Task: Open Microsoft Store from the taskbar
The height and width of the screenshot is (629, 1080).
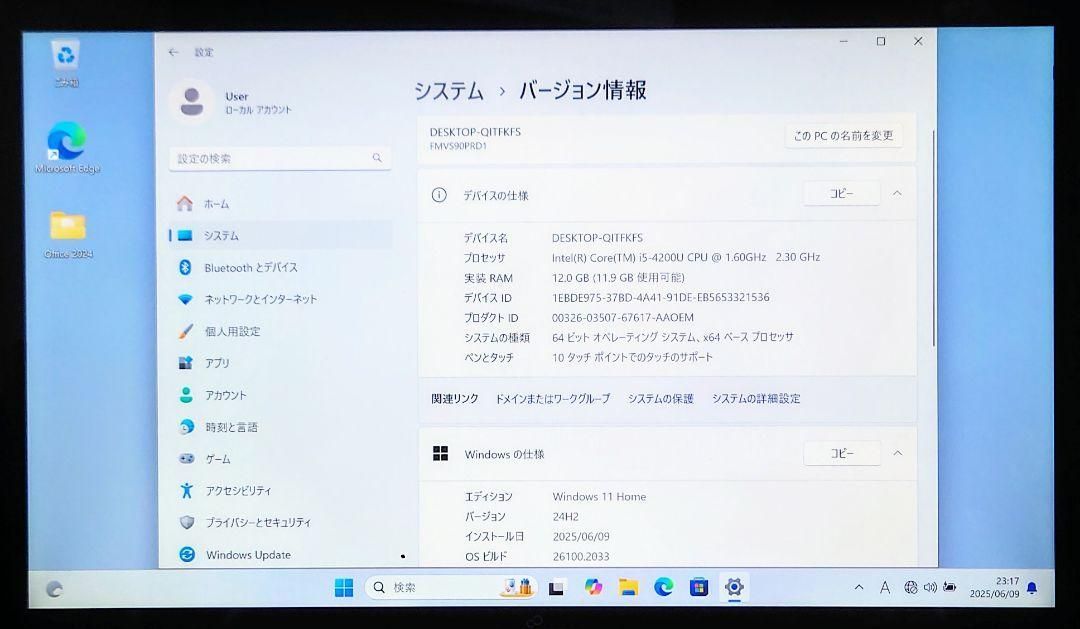Action: point(698,587)
